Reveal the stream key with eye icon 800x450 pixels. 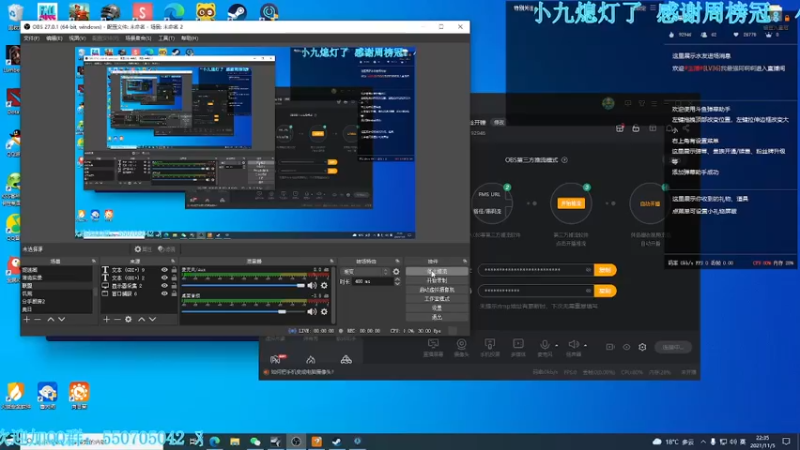pyautogui.click(x=588, y=291)
